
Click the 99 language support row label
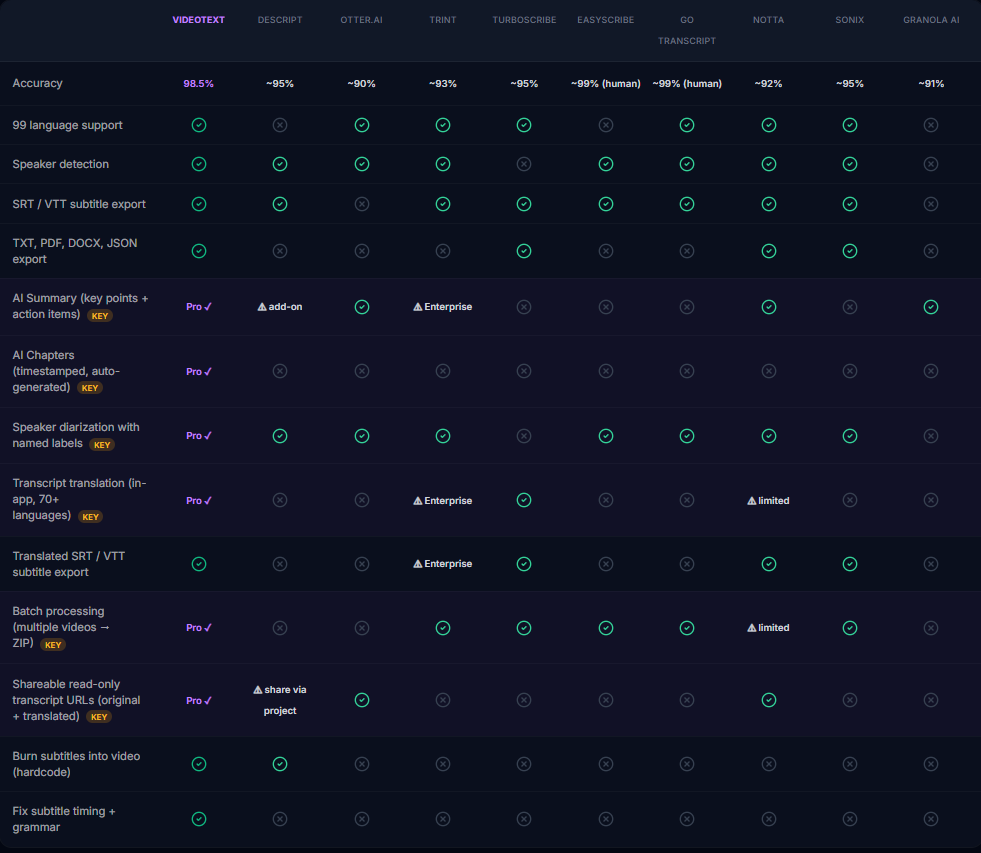[68, 125]
